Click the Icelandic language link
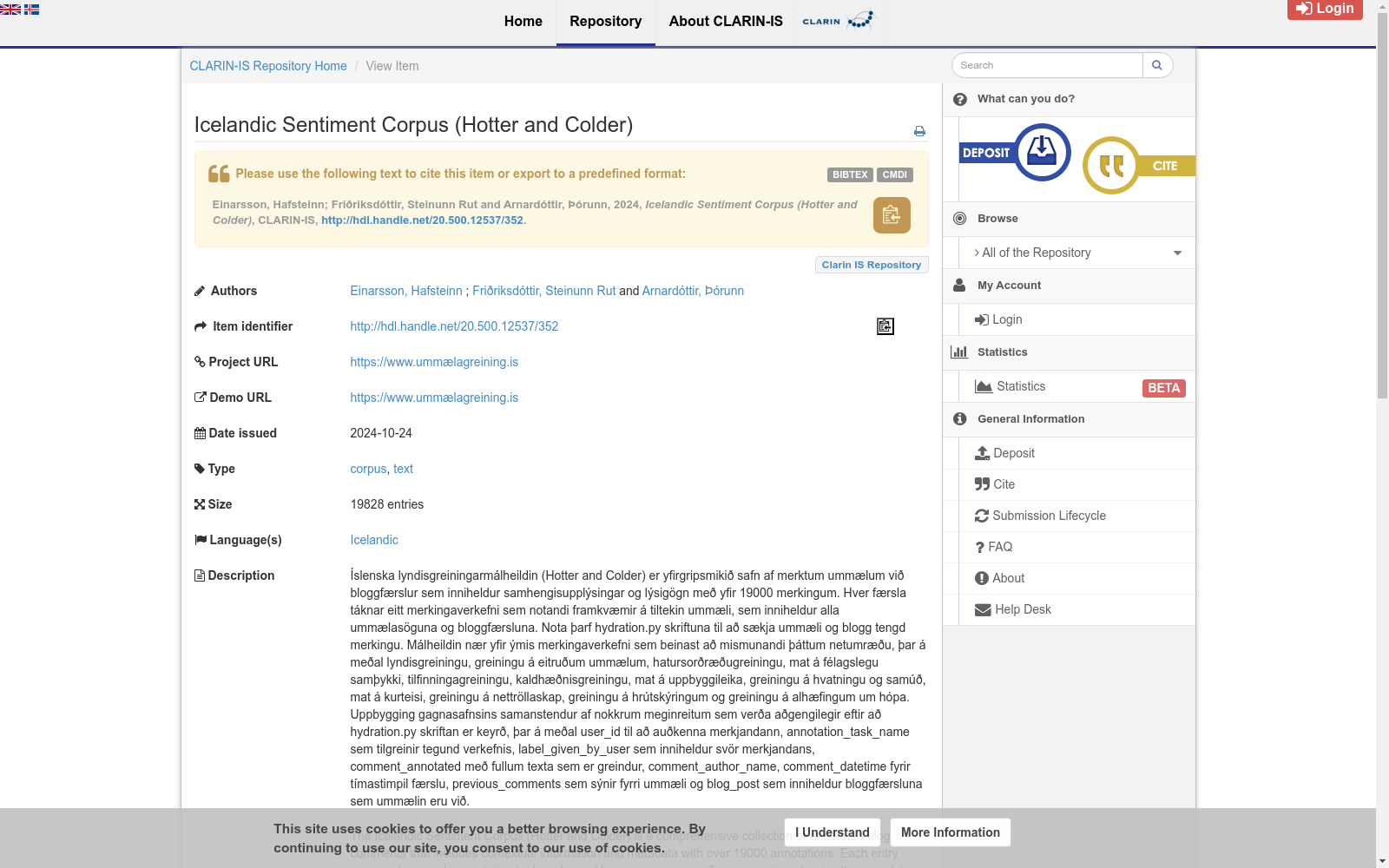The width and height of the screenshot is (1389, 868). coord(374,540)
